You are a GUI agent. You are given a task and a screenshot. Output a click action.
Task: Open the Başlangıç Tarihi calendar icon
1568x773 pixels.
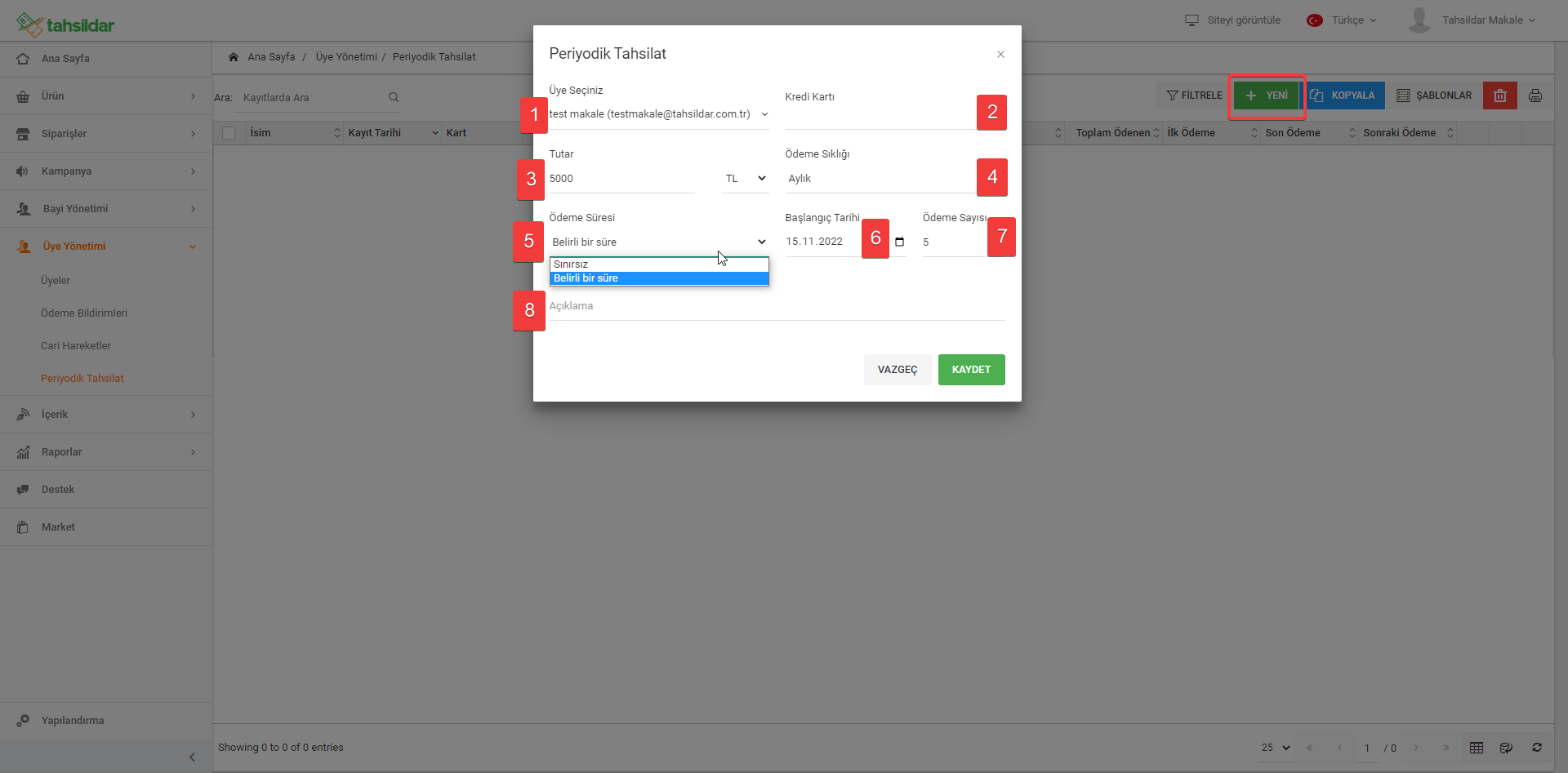point(899,242)
